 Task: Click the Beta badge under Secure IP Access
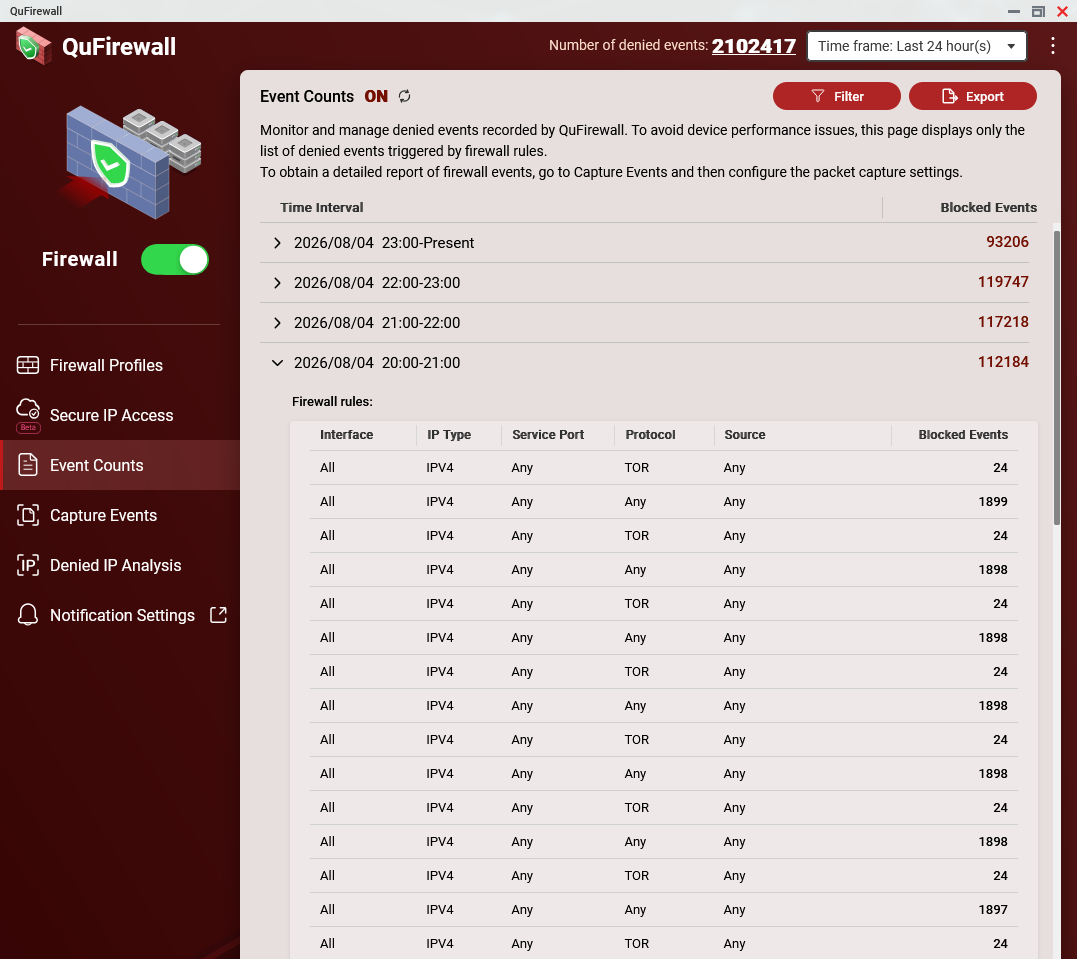(28, 428)
